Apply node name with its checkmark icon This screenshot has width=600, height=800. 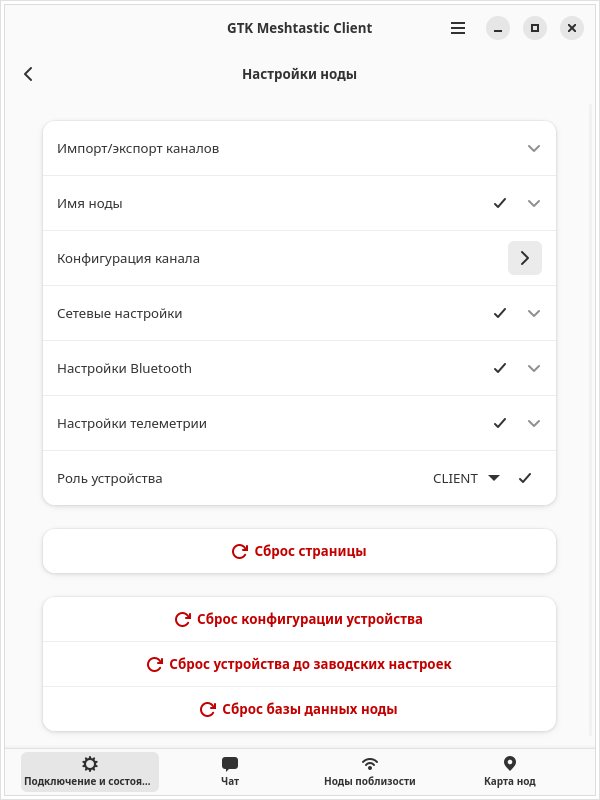pos(500,204)
